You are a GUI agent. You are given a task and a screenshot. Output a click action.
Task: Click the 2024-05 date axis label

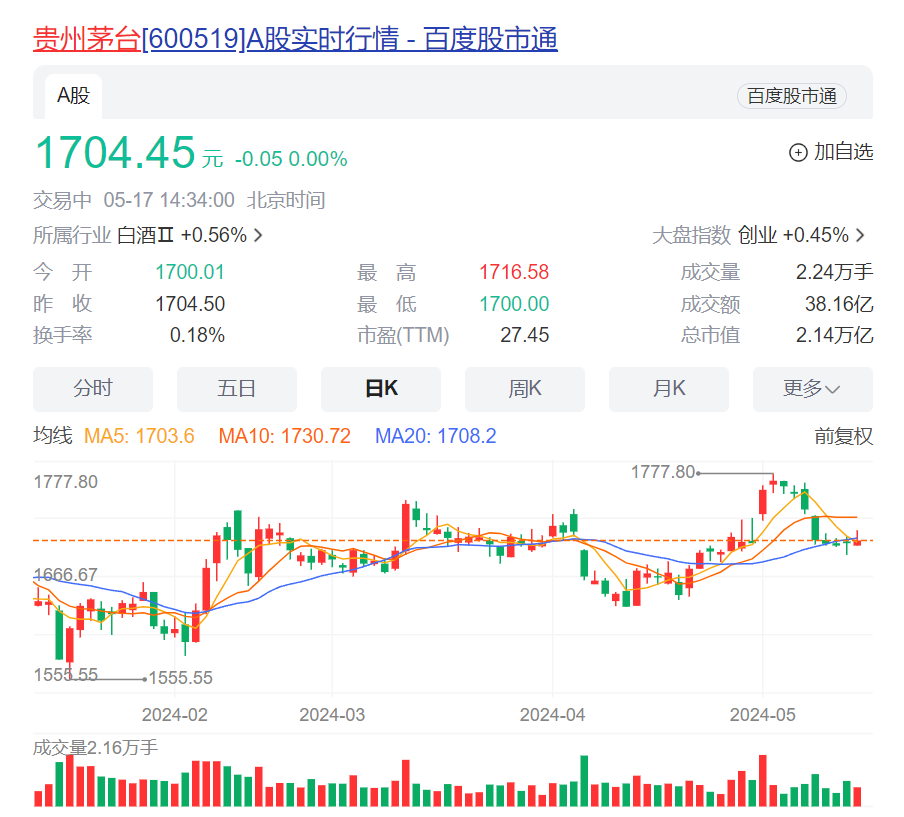pos(763,715)
